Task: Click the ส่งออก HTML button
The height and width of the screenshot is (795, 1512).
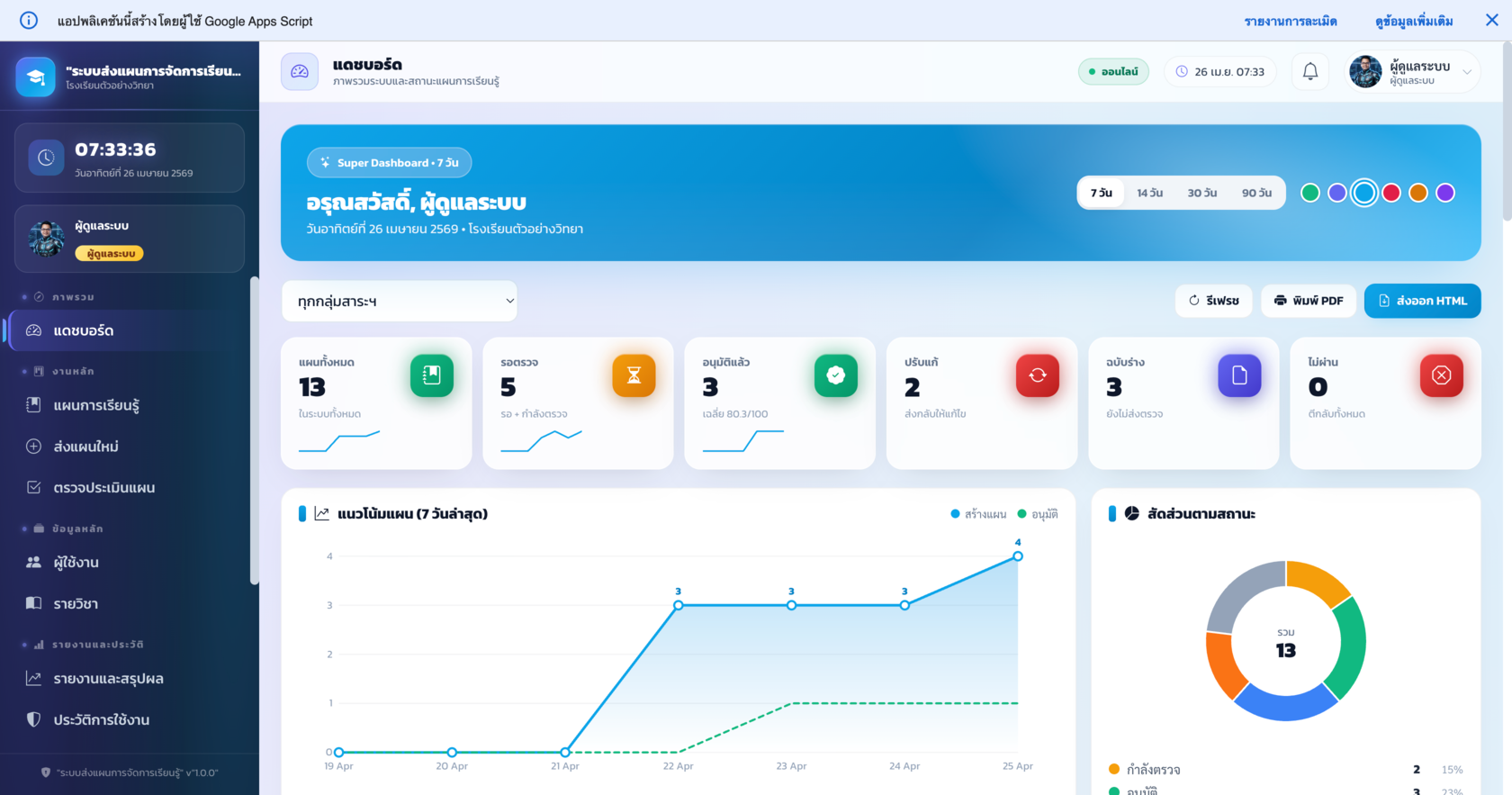Action: pos(1422,301)
